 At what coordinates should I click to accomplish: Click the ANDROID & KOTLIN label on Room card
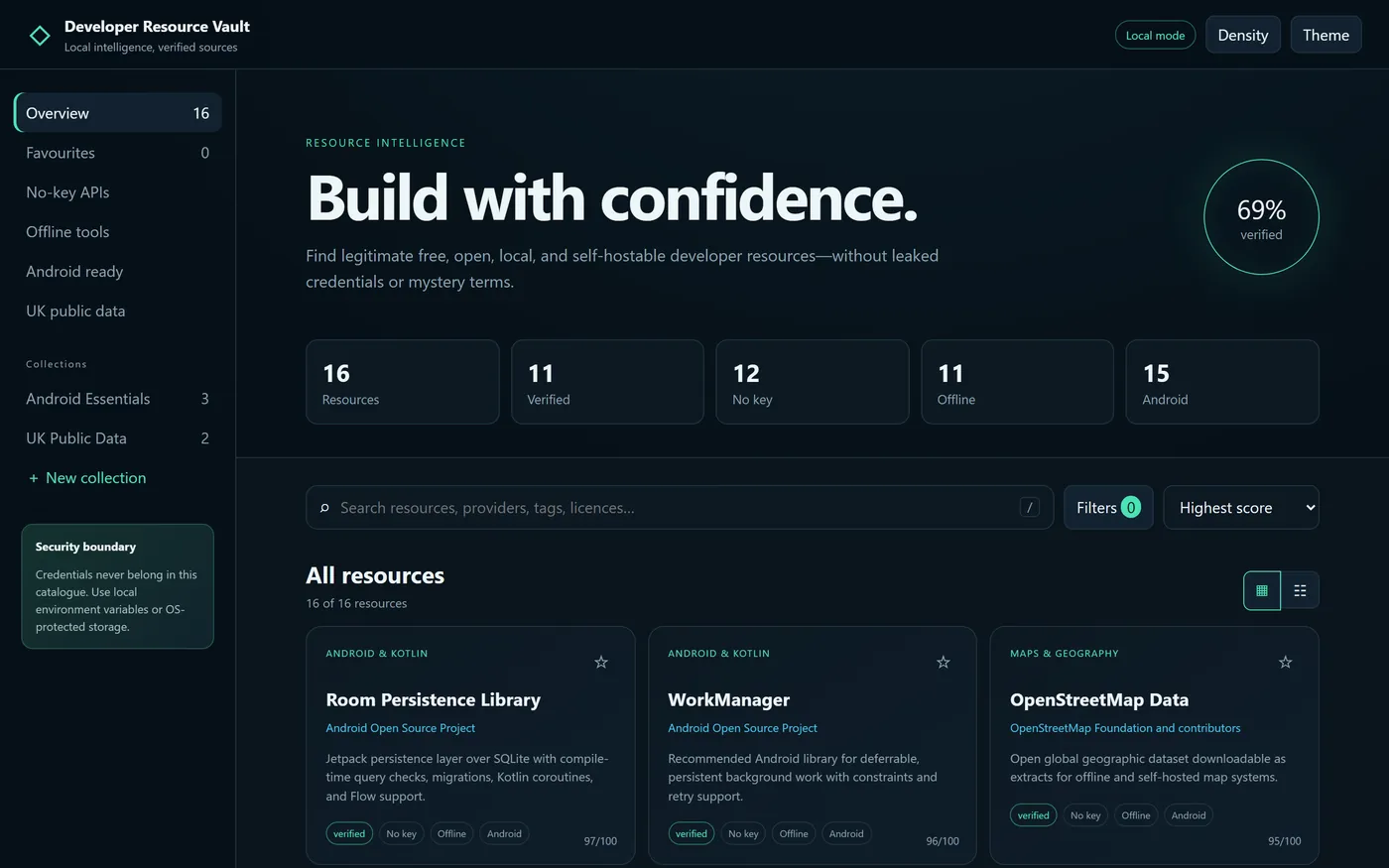(377, 654)
